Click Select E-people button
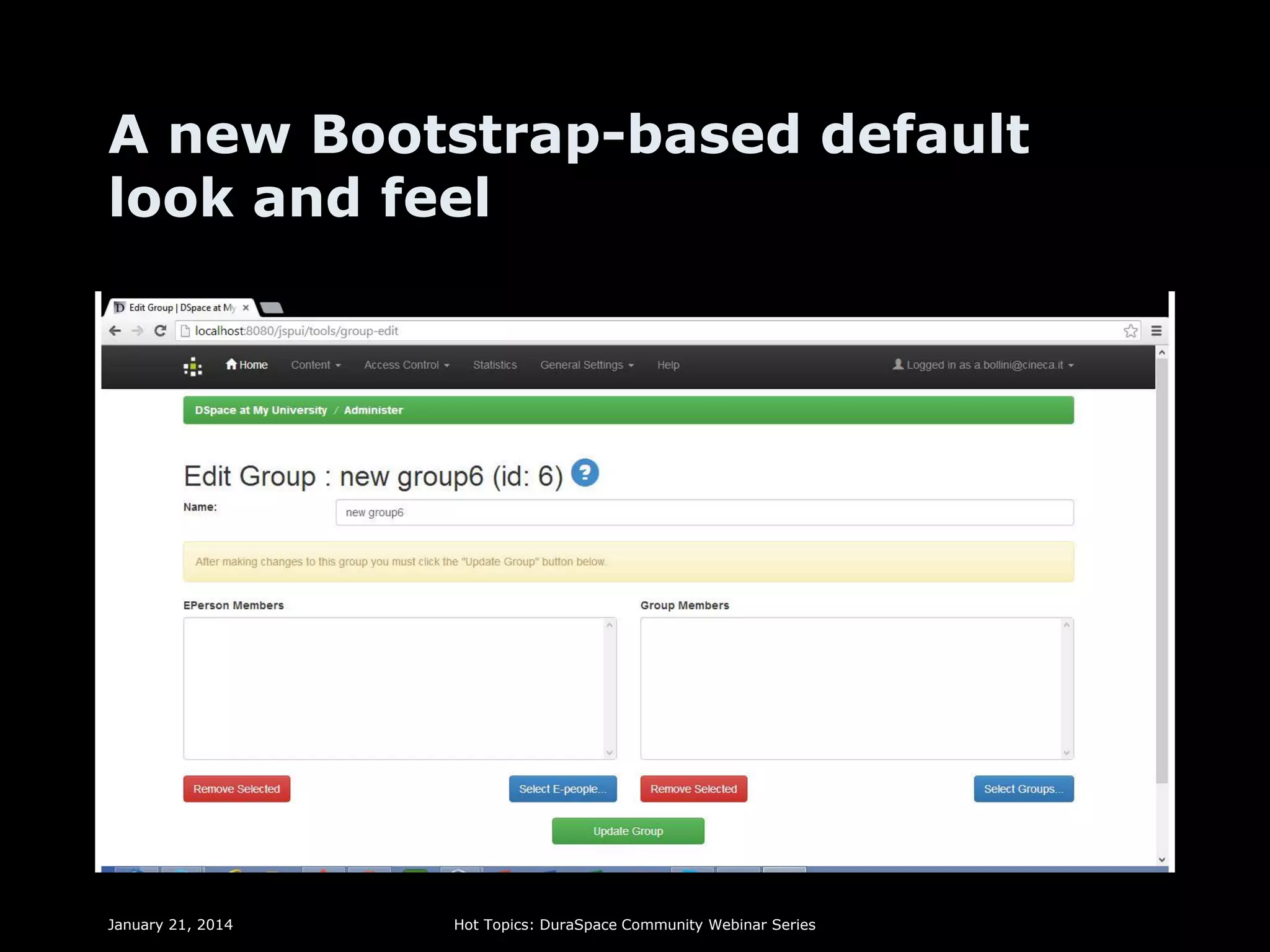1270x952 pixels. click(x=563, y=789)
